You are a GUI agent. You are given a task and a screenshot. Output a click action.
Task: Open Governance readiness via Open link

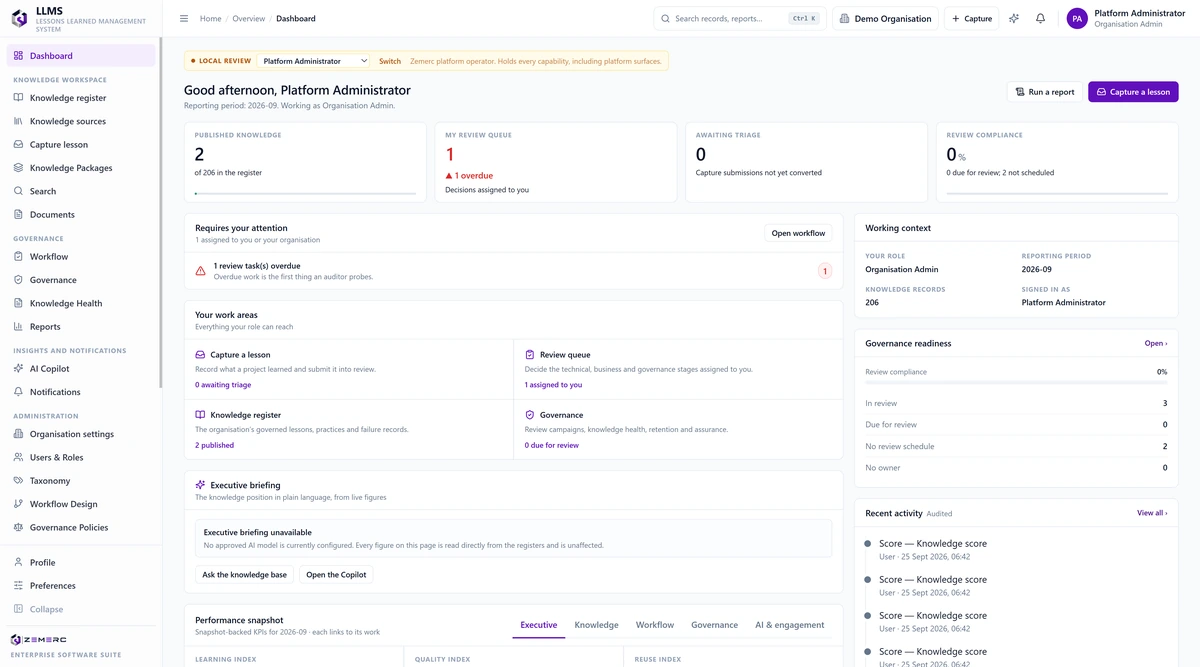click(x=1155, y=343)
